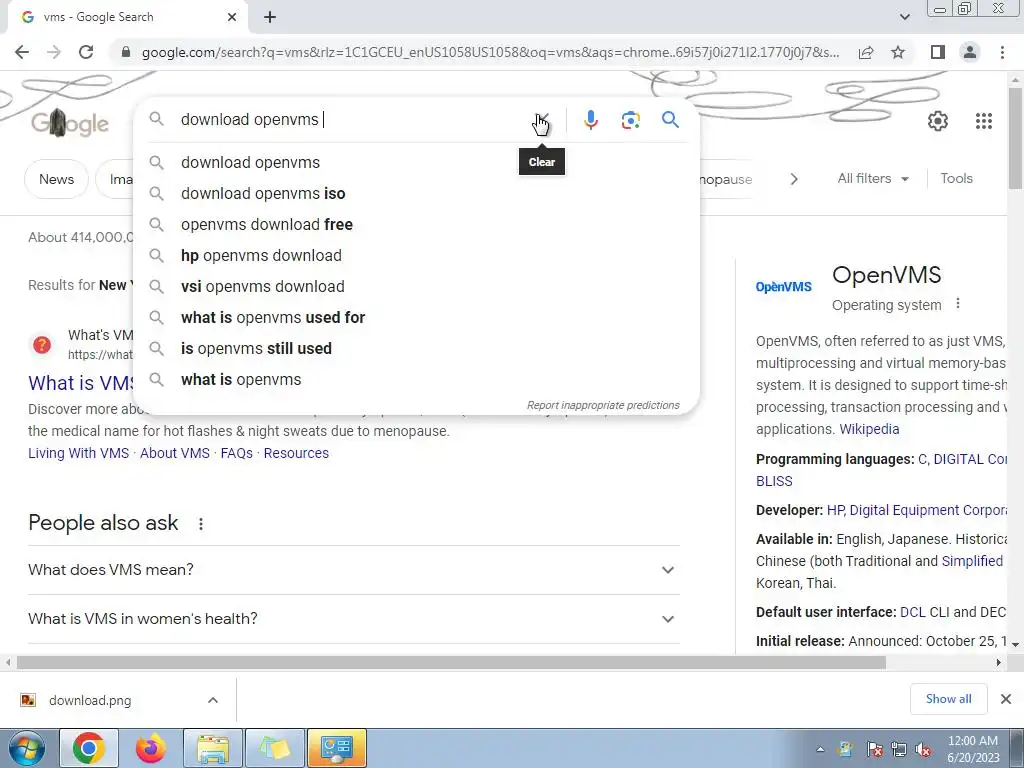This screenshot has height=768, width=1024.
Task: Open the Simplified Chinese link
Action: click(x=972, y=561)
